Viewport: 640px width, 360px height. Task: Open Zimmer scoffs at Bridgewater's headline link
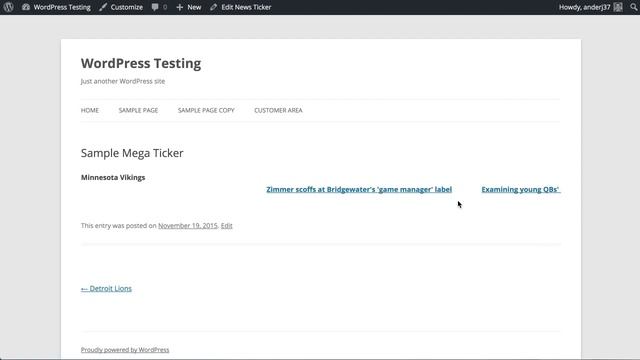[x=359, y=189]
